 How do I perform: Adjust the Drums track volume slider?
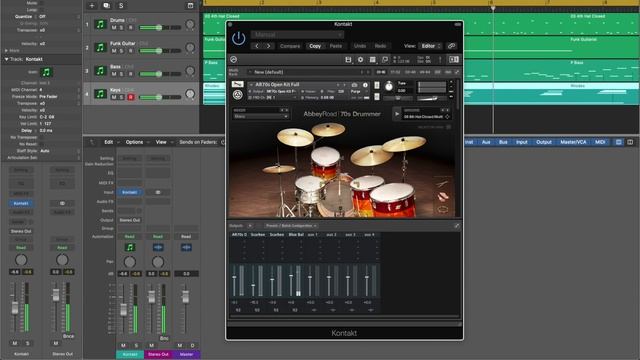(x=160, y=27)
